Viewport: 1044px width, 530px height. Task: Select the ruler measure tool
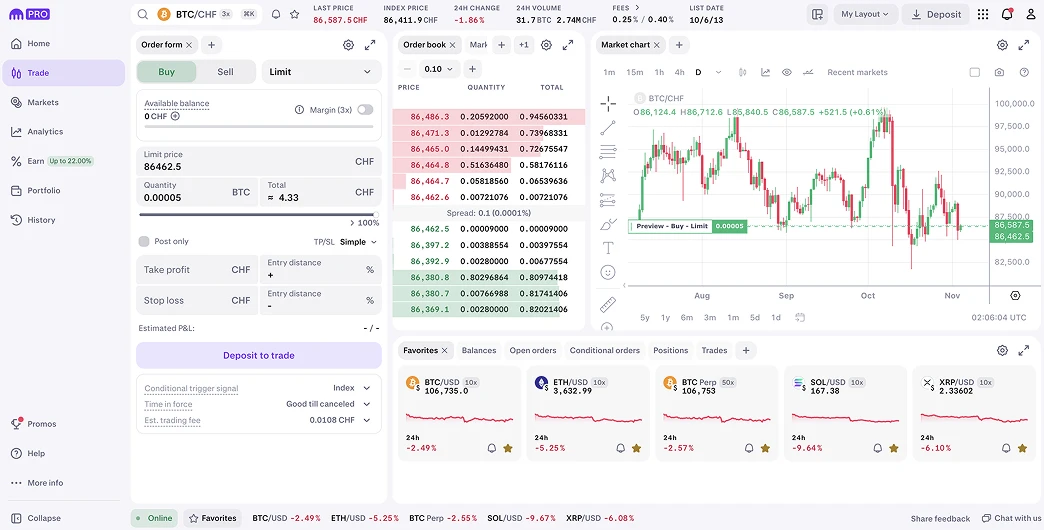coord(608,304)
